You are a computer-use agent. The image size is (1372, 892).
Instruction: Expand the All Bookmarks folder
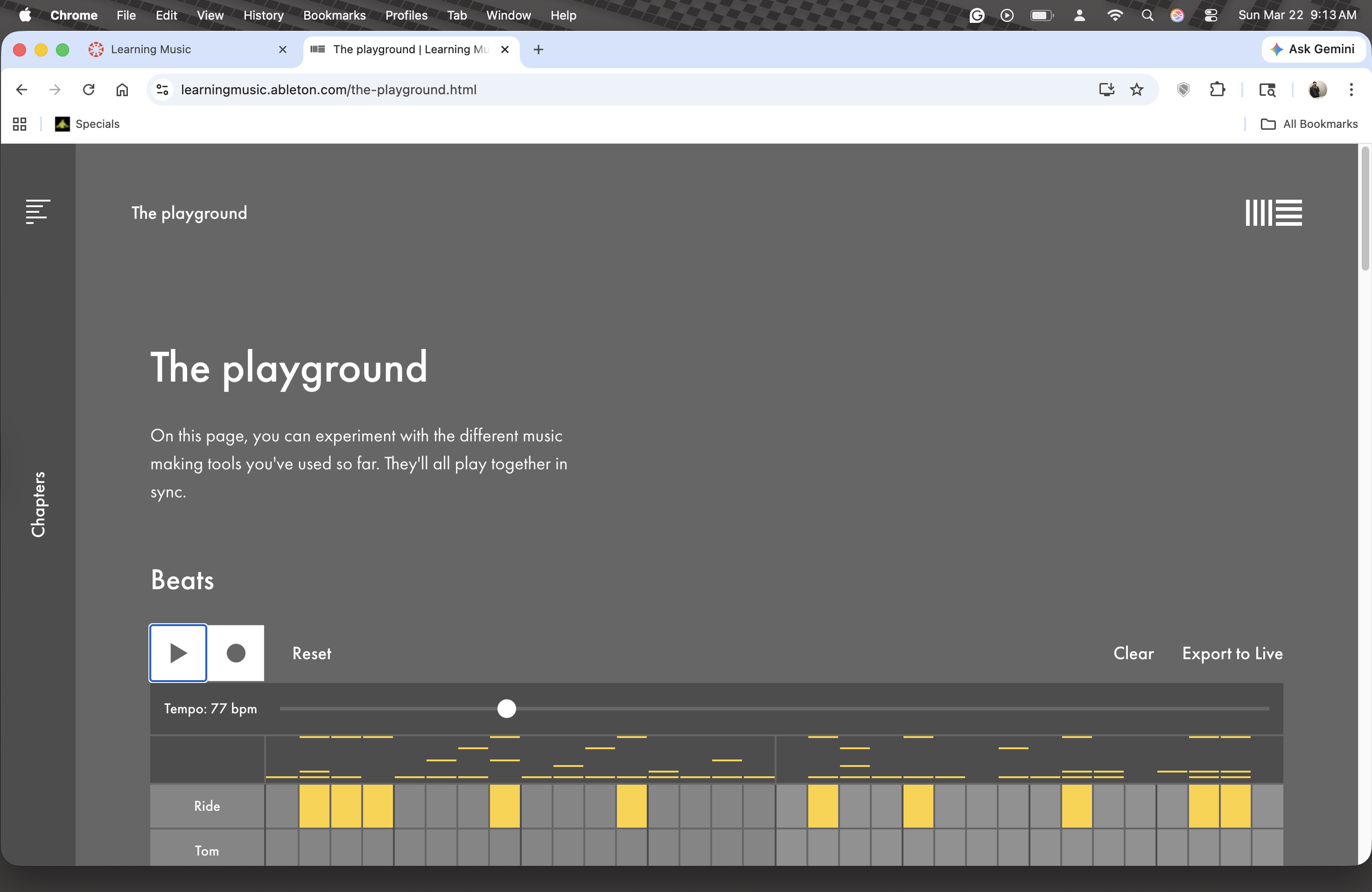pos(1309,124)
